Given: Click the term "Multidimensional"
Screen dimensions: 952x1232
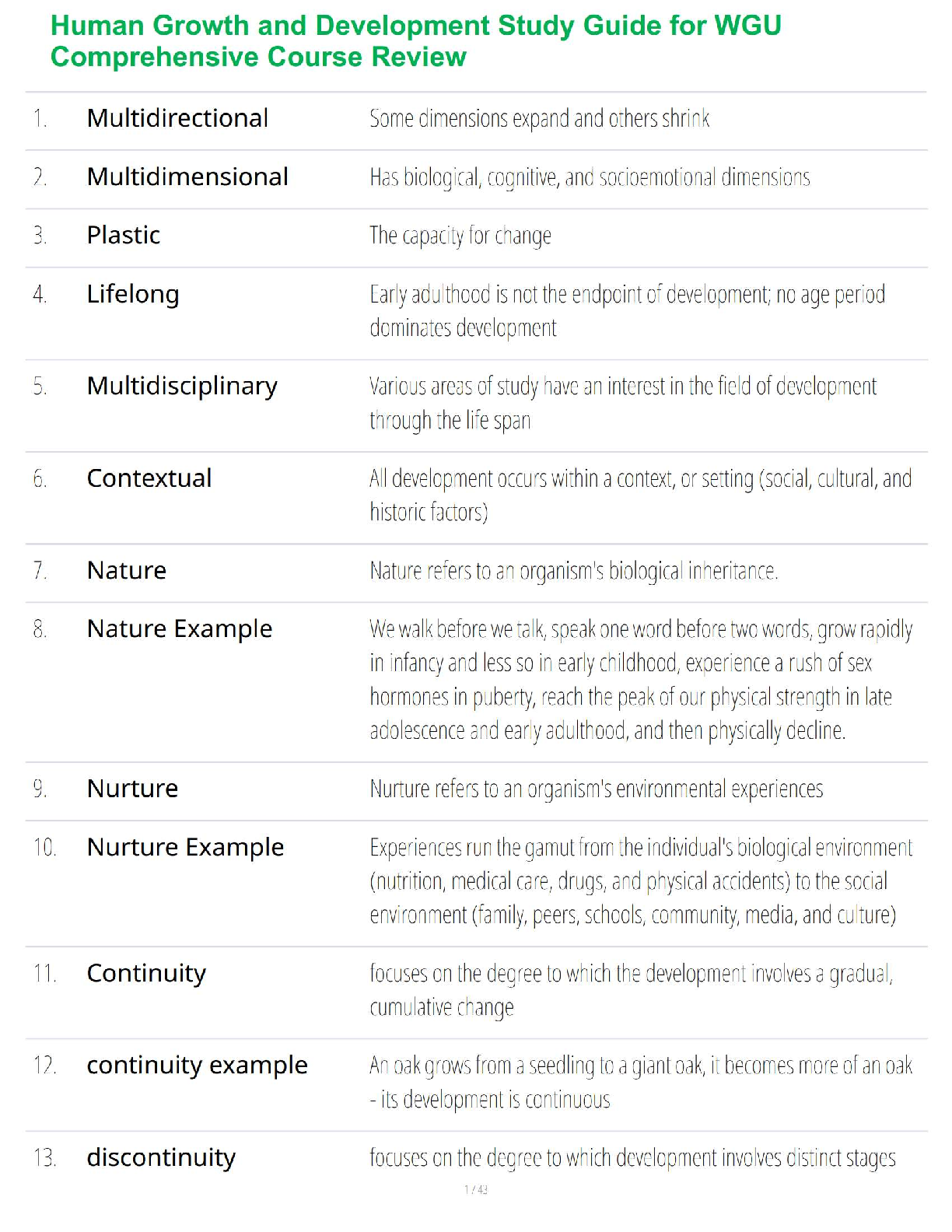Looking at the screenshot, I should point(187,177).
